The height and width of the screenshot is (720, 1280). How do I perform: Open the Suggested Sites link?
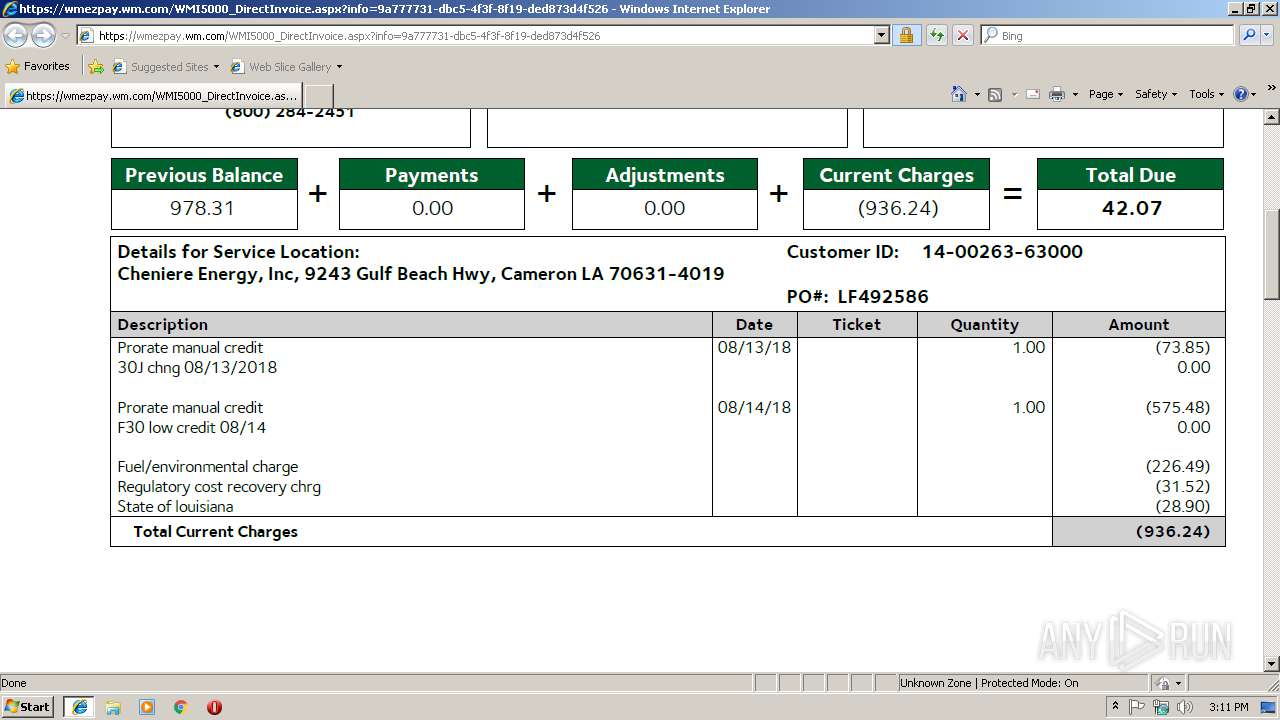pyautogui.click(x=165, y=67)
